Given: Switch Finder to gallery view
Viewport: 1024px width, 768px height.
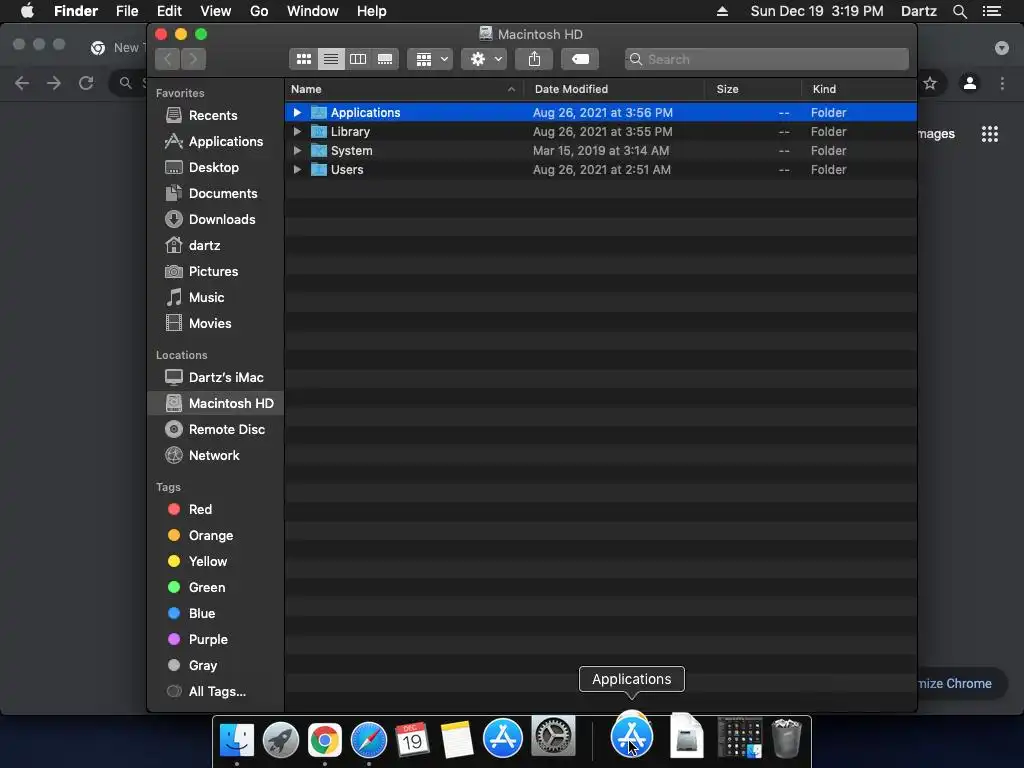Looking at the screenshot, I should (385, 59).
